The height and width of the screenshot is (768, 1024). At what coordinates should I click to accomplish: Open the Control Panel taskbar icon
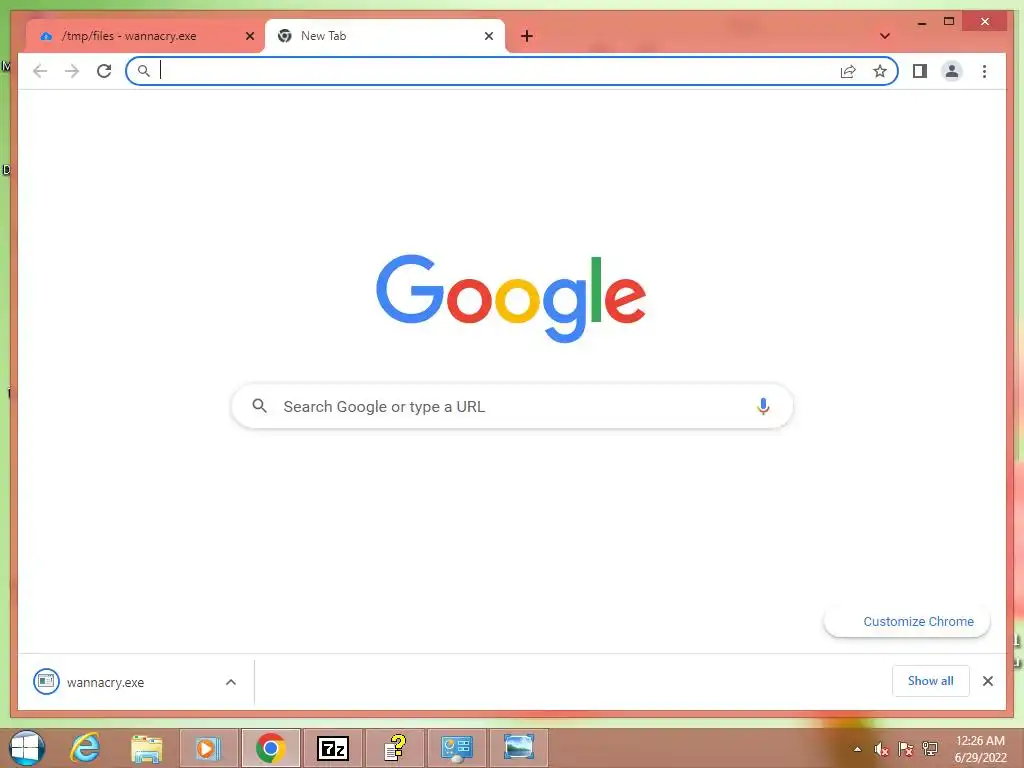pos(457,748)
